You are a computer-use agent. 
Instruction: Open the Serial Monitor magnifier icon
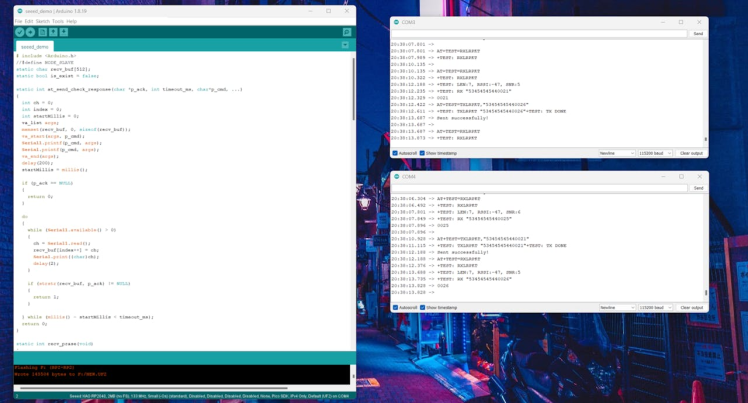click(346, 32)
